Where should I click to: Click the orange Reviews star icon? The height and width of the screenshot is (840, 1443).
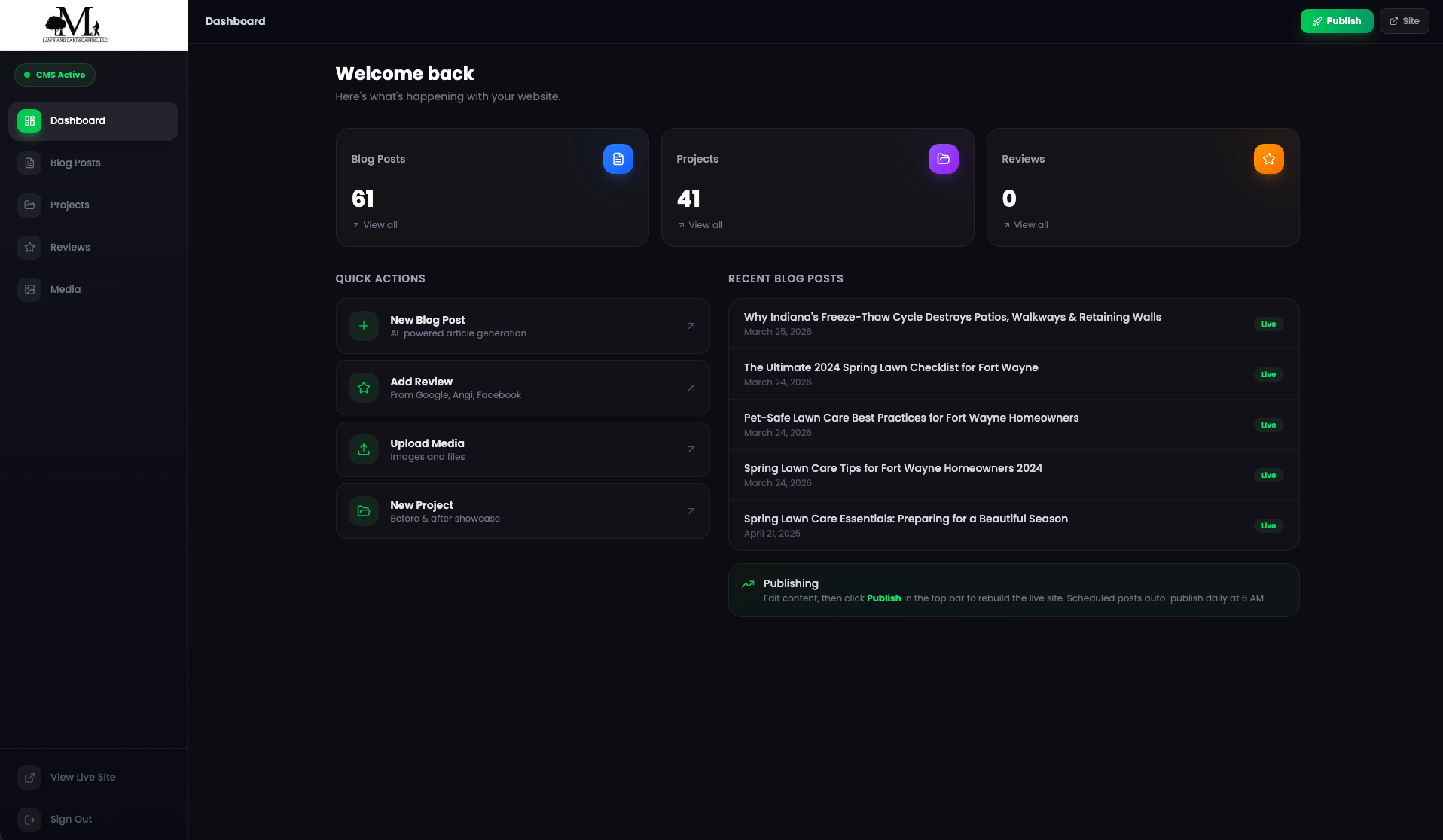pyautogui.click(x=1269, y=159)
